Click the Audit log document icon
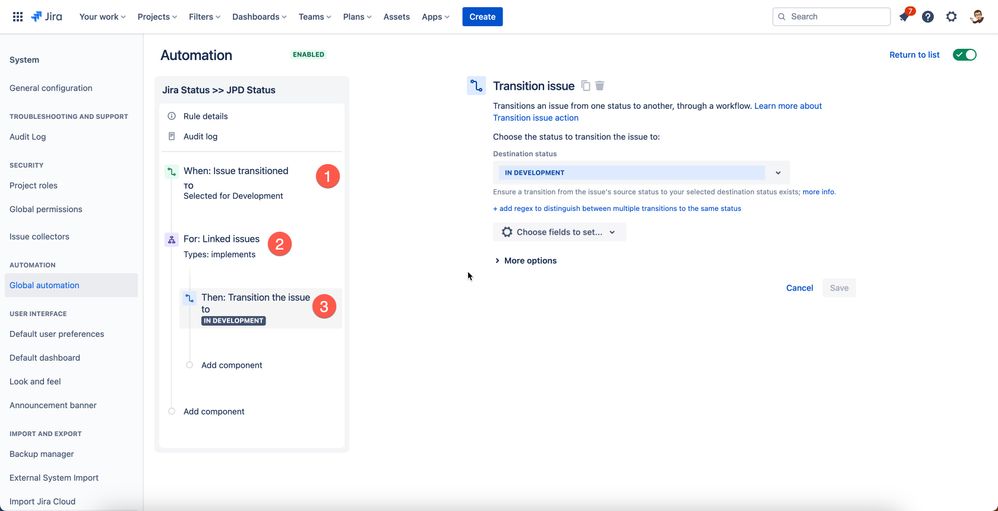This screenshot has width=998, height=511. (171, 136)
